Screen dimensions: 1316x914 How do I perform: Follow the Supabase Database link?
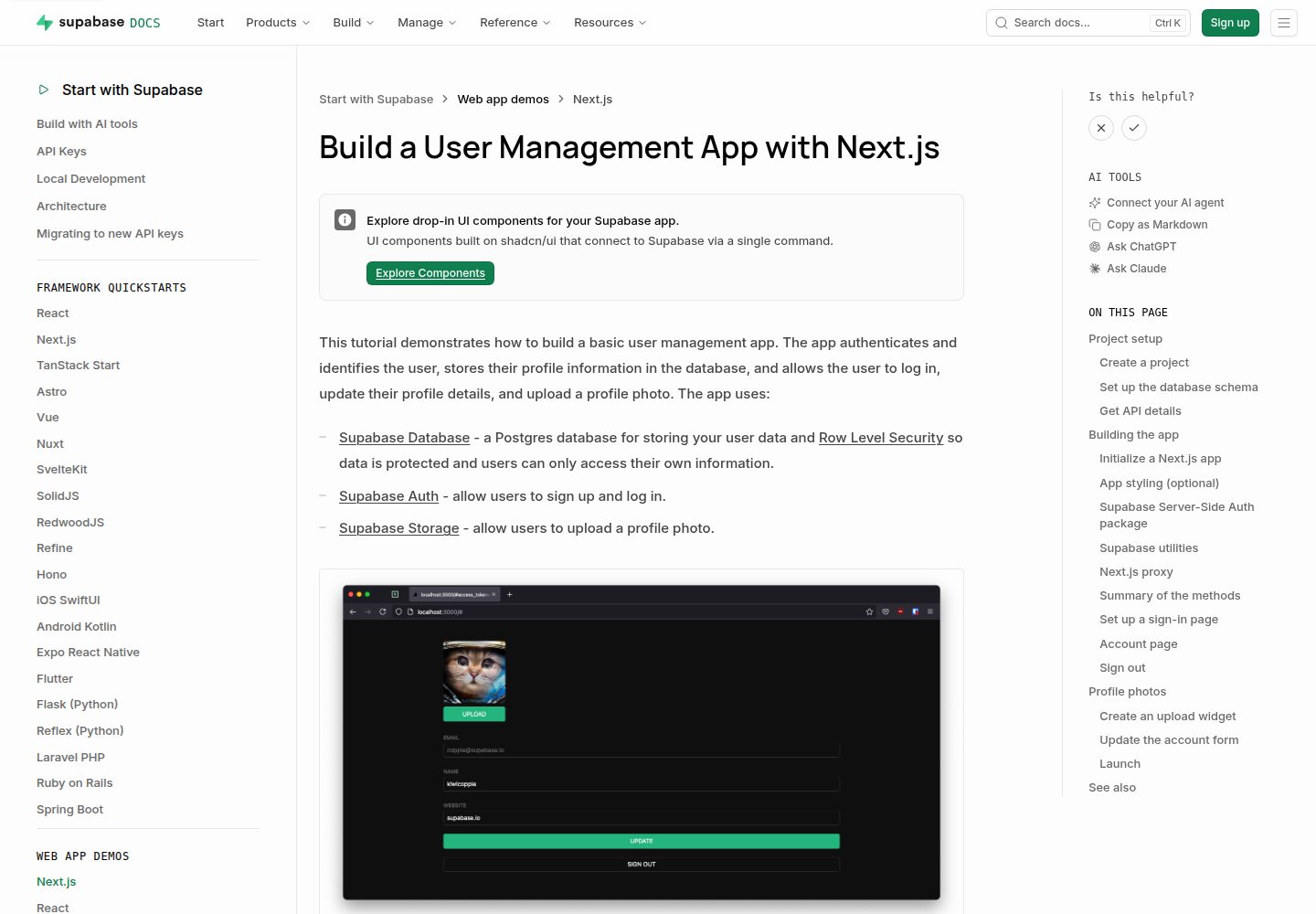404,438
